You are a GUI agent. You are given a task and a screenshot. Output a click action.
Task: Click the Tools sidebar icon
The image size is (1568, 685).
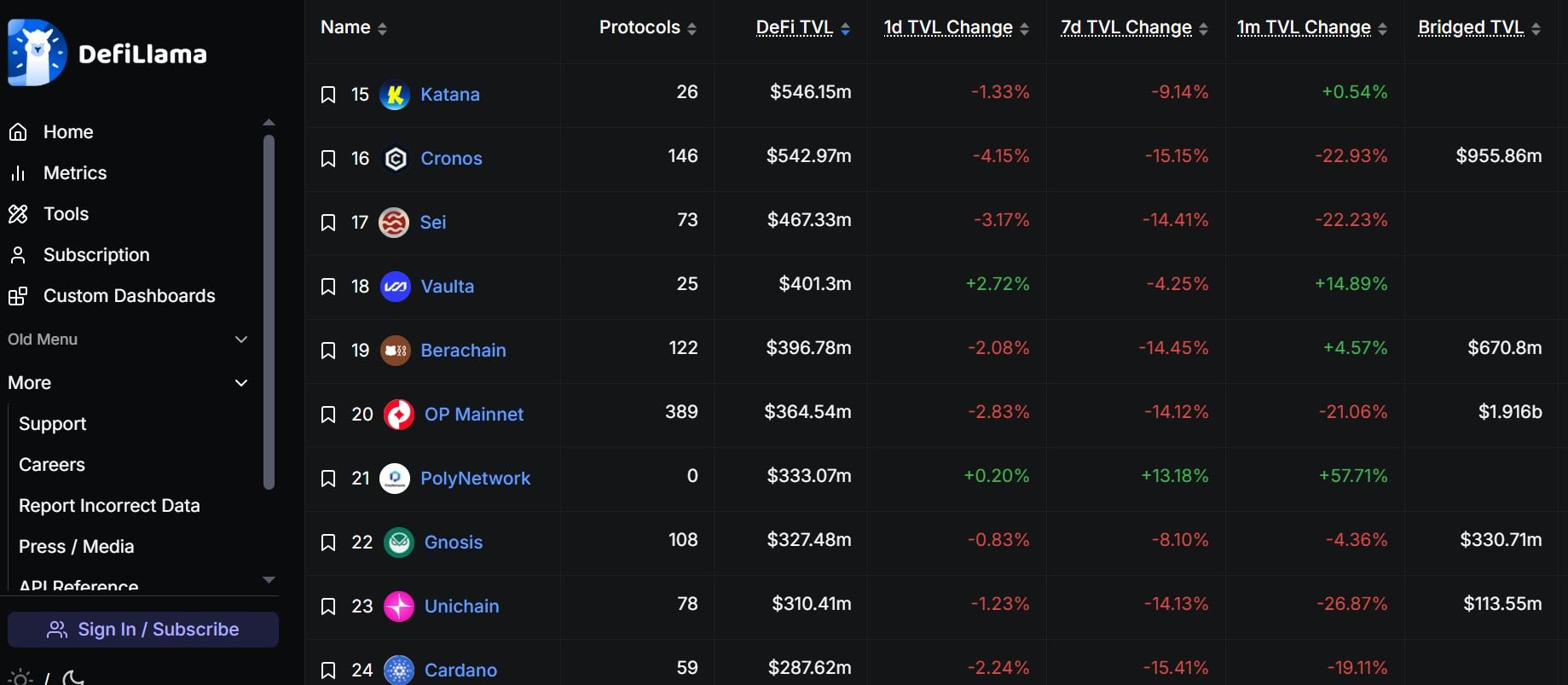tap(18, 214)
